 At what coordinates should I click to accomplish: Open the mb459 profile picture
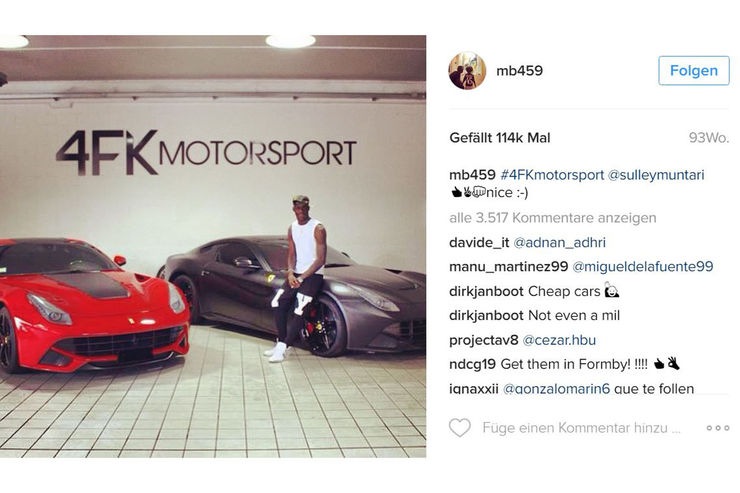(x=467, y=71)
